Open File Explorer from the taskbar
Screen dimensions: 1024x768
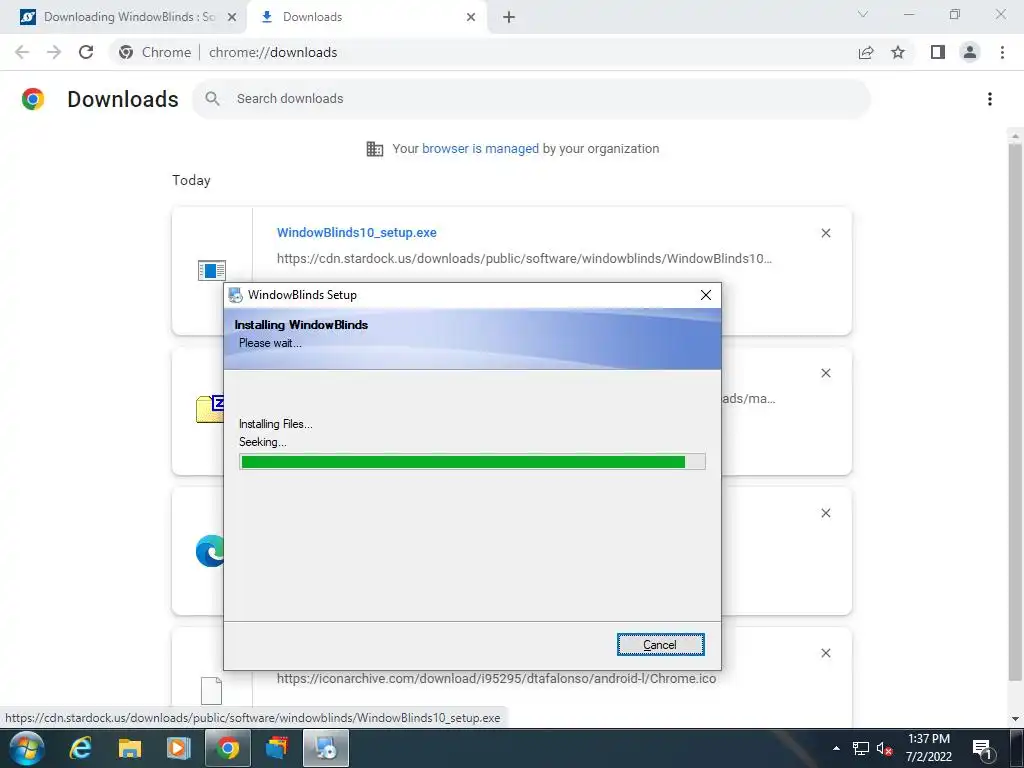click(x=129, y=748)
